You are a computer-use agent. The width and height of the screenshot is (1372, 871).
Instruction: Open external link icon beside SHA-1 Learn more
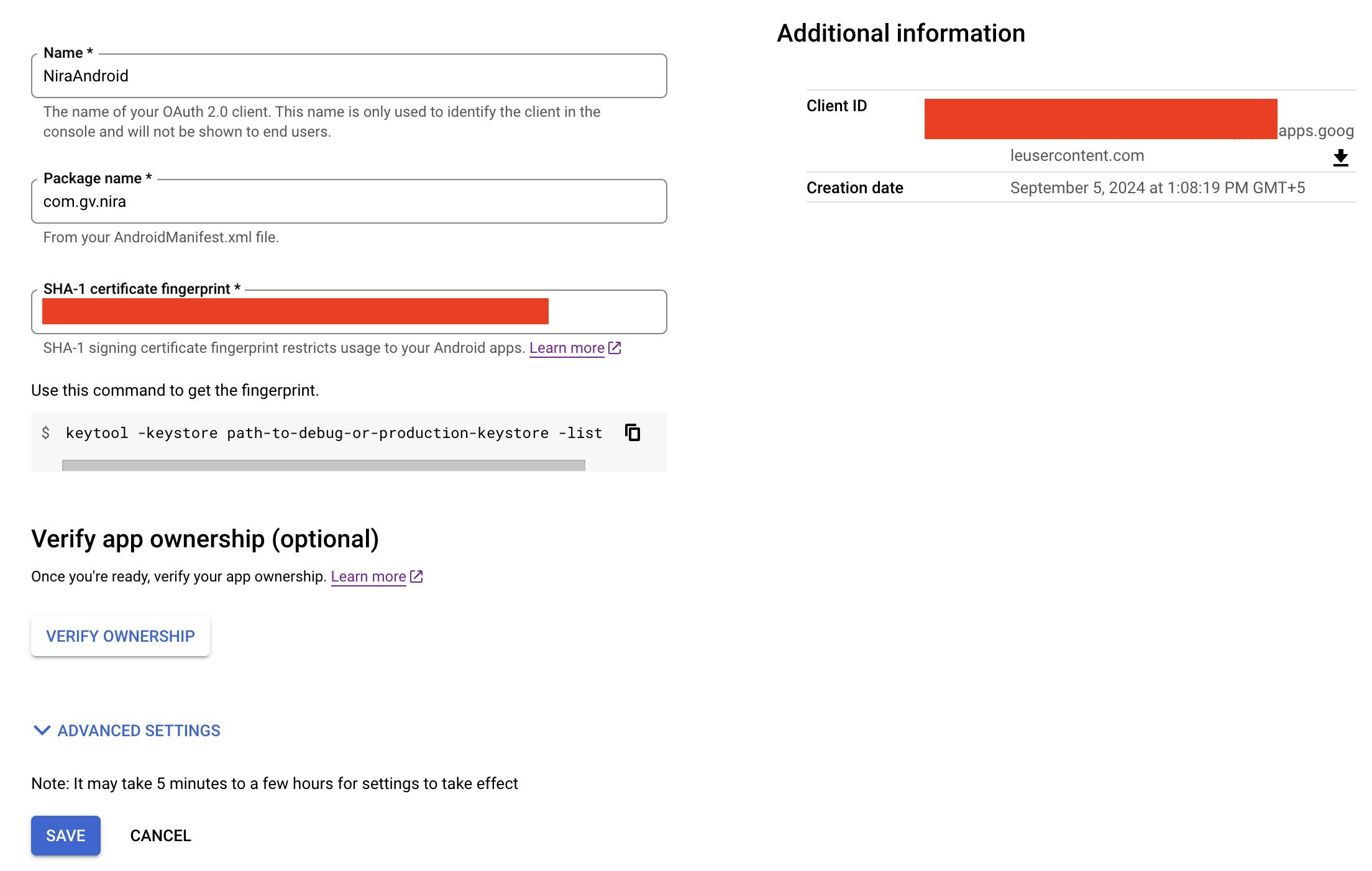[x=615, y=348]
